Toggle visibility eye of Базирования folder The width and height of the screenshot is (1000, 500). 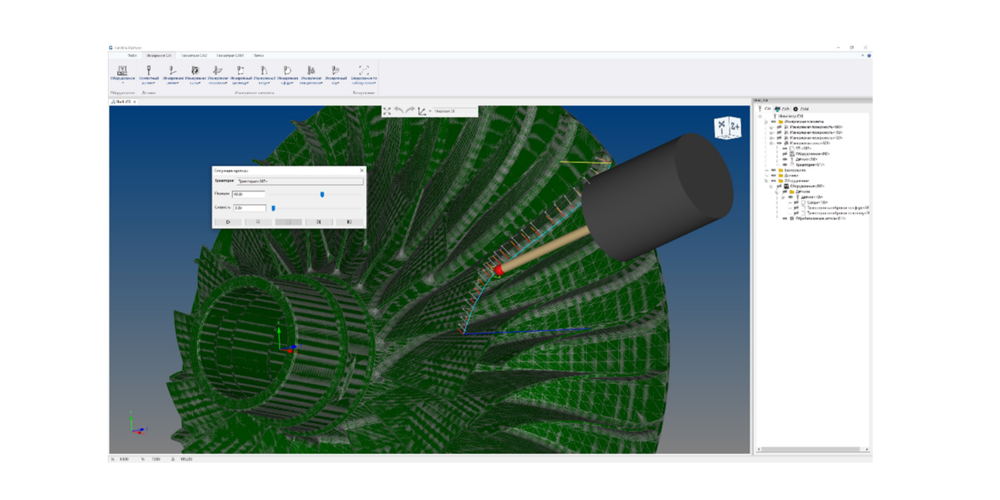(x=774, y=170)
